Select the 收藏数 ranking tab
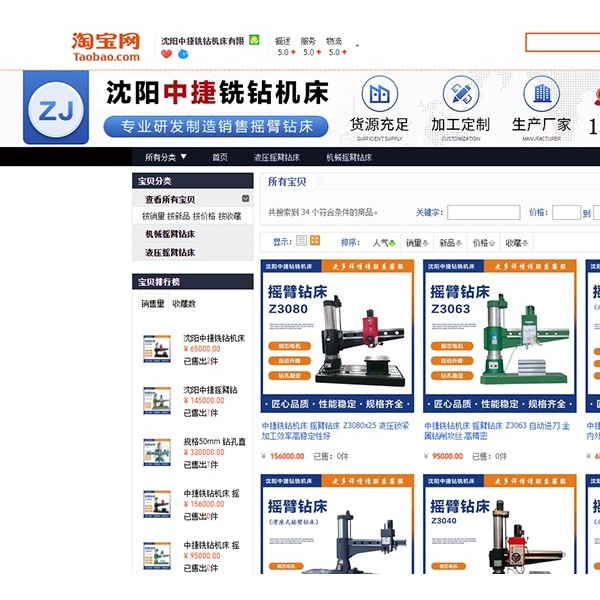 coord(184,304)
